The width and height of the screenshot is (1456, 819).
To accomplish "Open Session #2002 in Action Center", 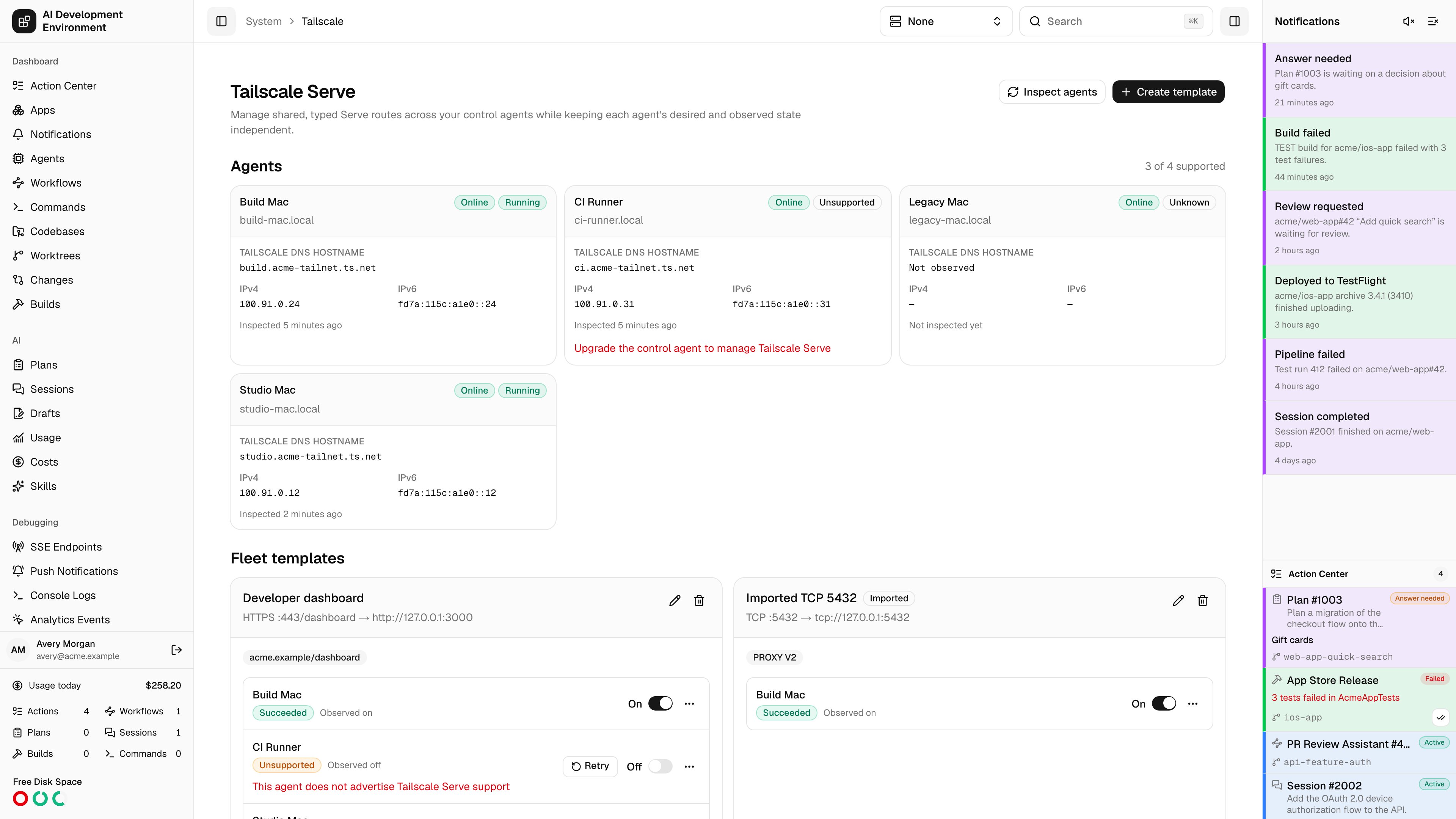I will pos(1359,797).
